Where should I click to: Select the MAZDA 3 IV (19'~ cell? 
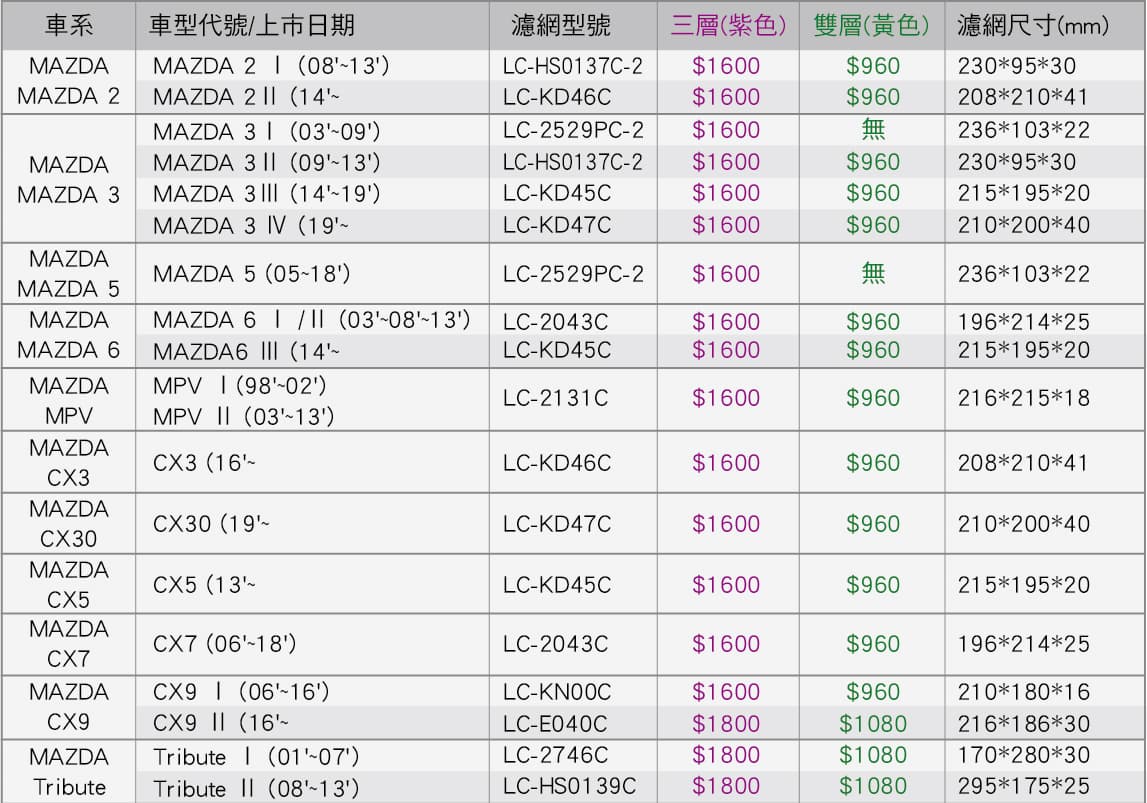[251, 225]
